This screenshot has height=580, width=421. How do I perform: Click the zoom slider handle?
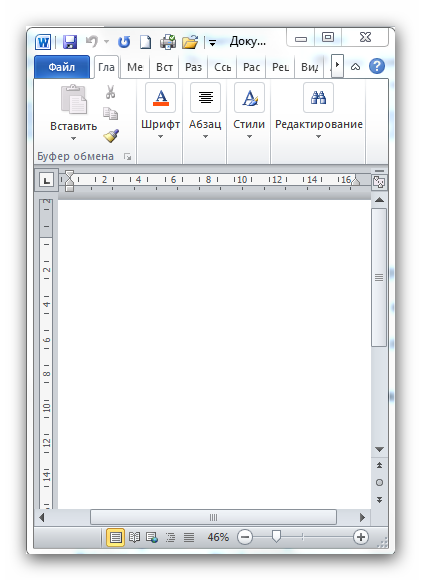(276, 536)
